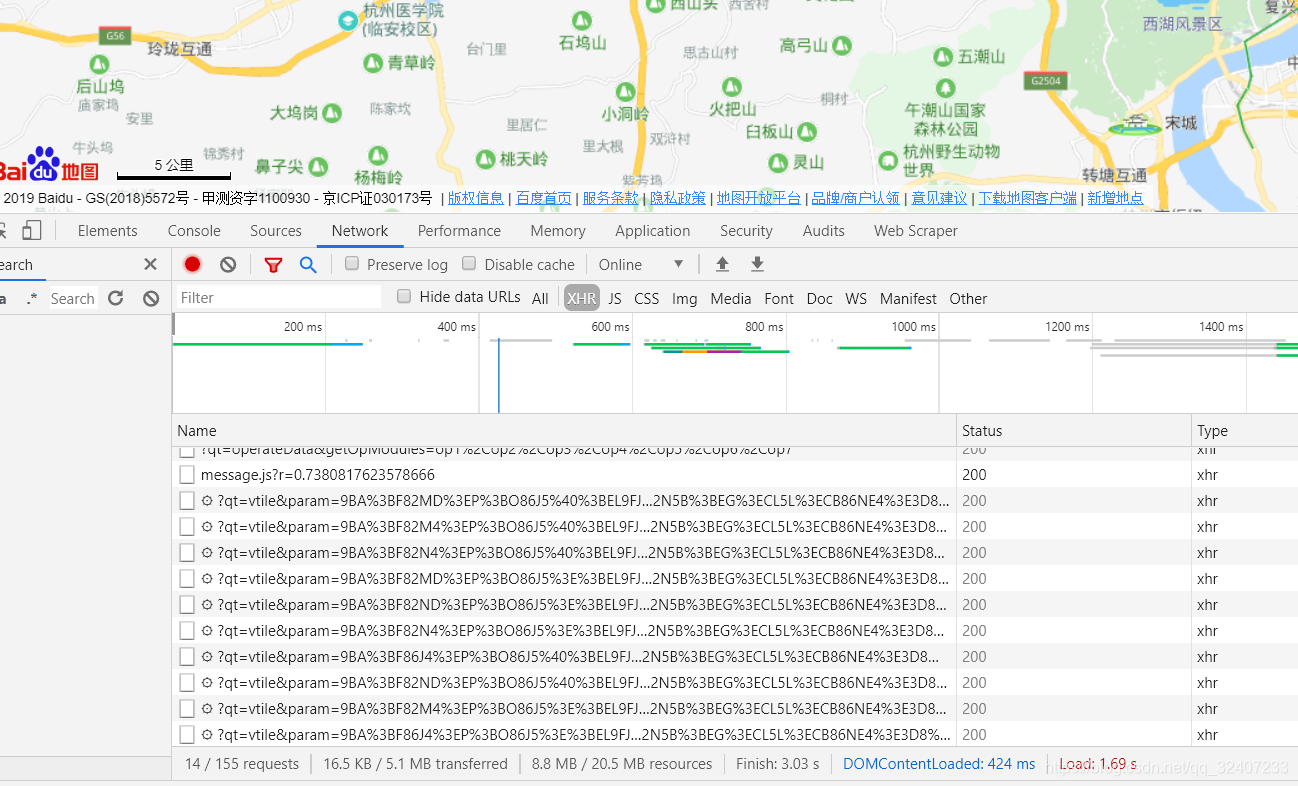Open the 意见建议 link
The image size is (1298, 786).
(x=939, y=198)
